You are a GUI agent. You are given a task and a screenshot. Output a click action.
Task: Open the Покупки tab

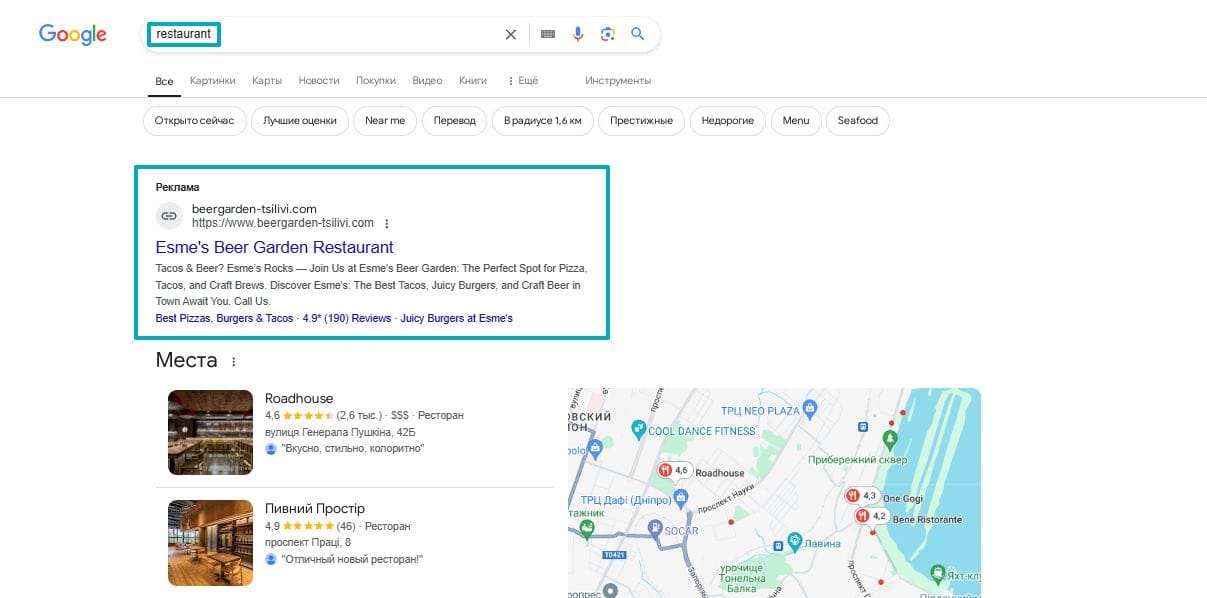pos(376,81)
